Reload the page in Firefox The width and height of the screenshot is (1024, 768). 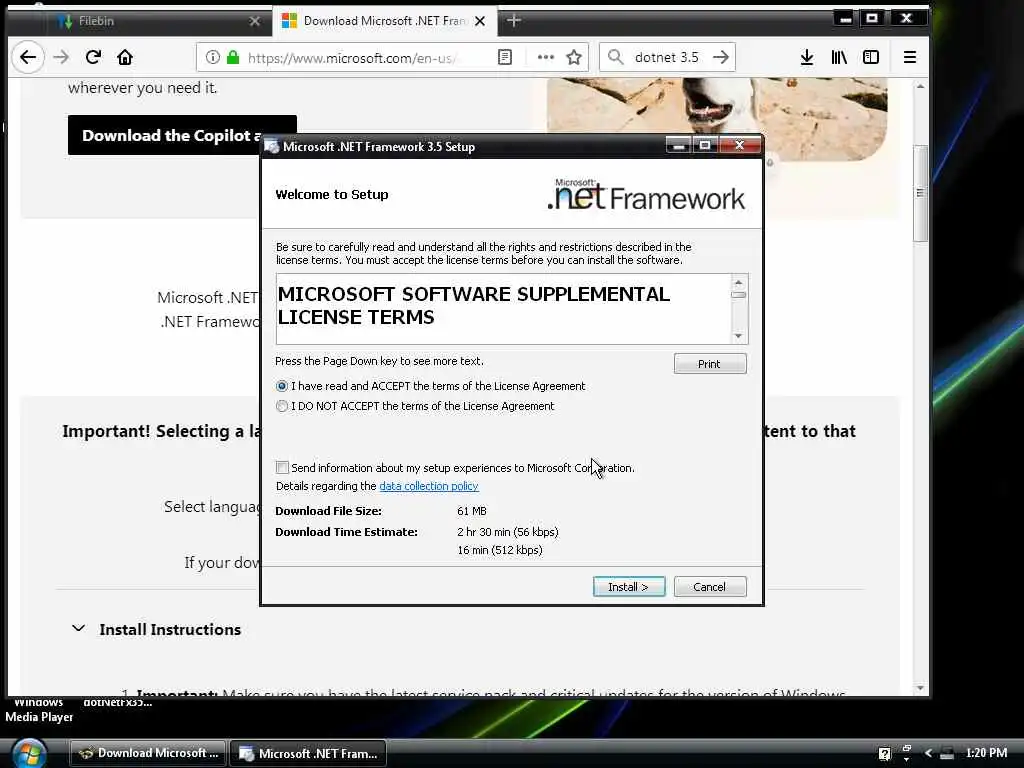93,57
